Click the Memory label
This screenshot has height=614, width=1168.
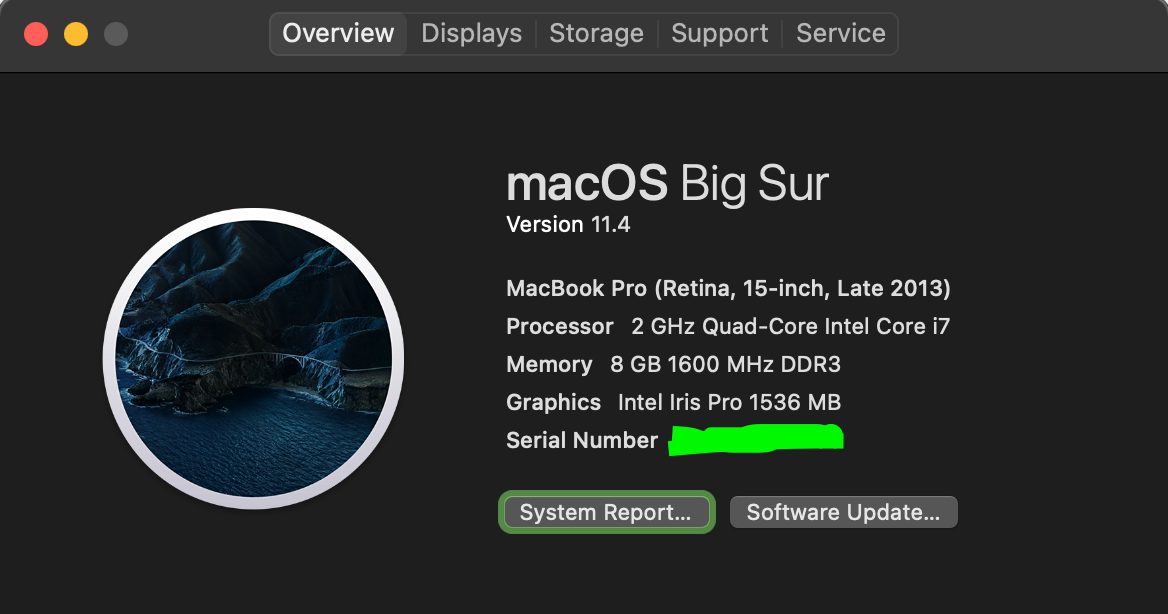point(549,364)
